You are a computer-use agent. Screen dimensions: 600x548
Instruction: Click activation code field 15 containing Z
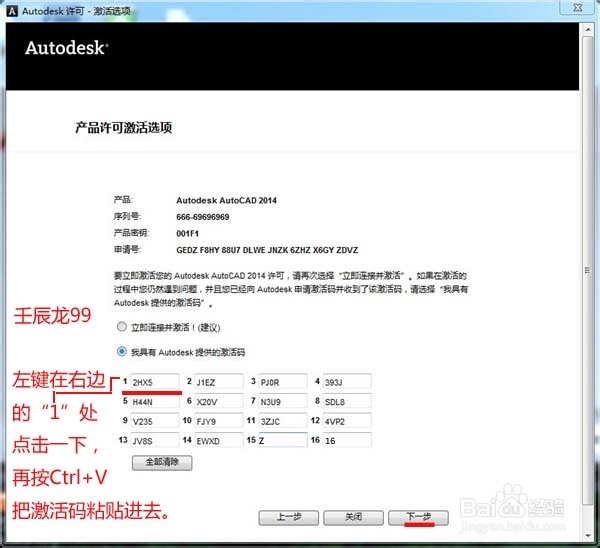tap(283, 440)
